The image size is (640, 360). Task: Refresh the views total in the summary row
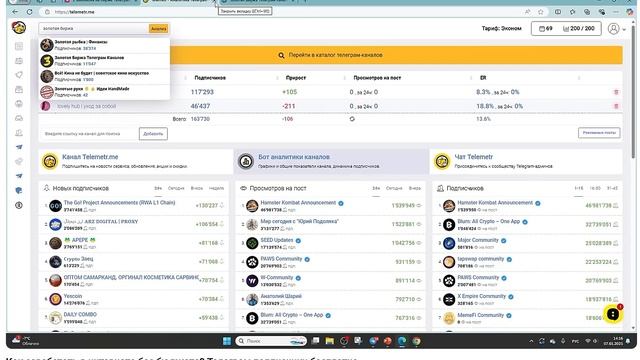(352, 119)
